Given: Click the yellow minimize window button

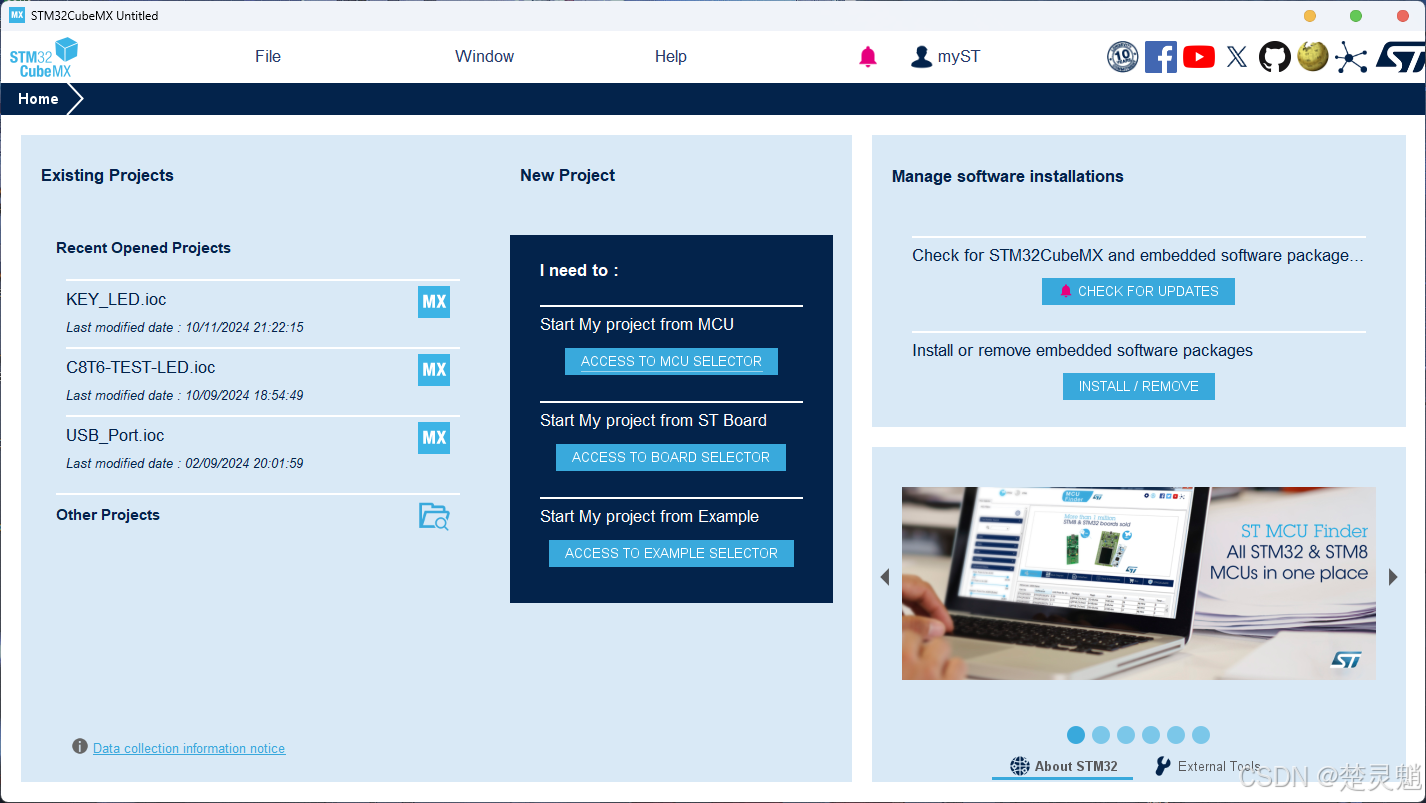Looking at the screenshot, I should [1310, 16].
